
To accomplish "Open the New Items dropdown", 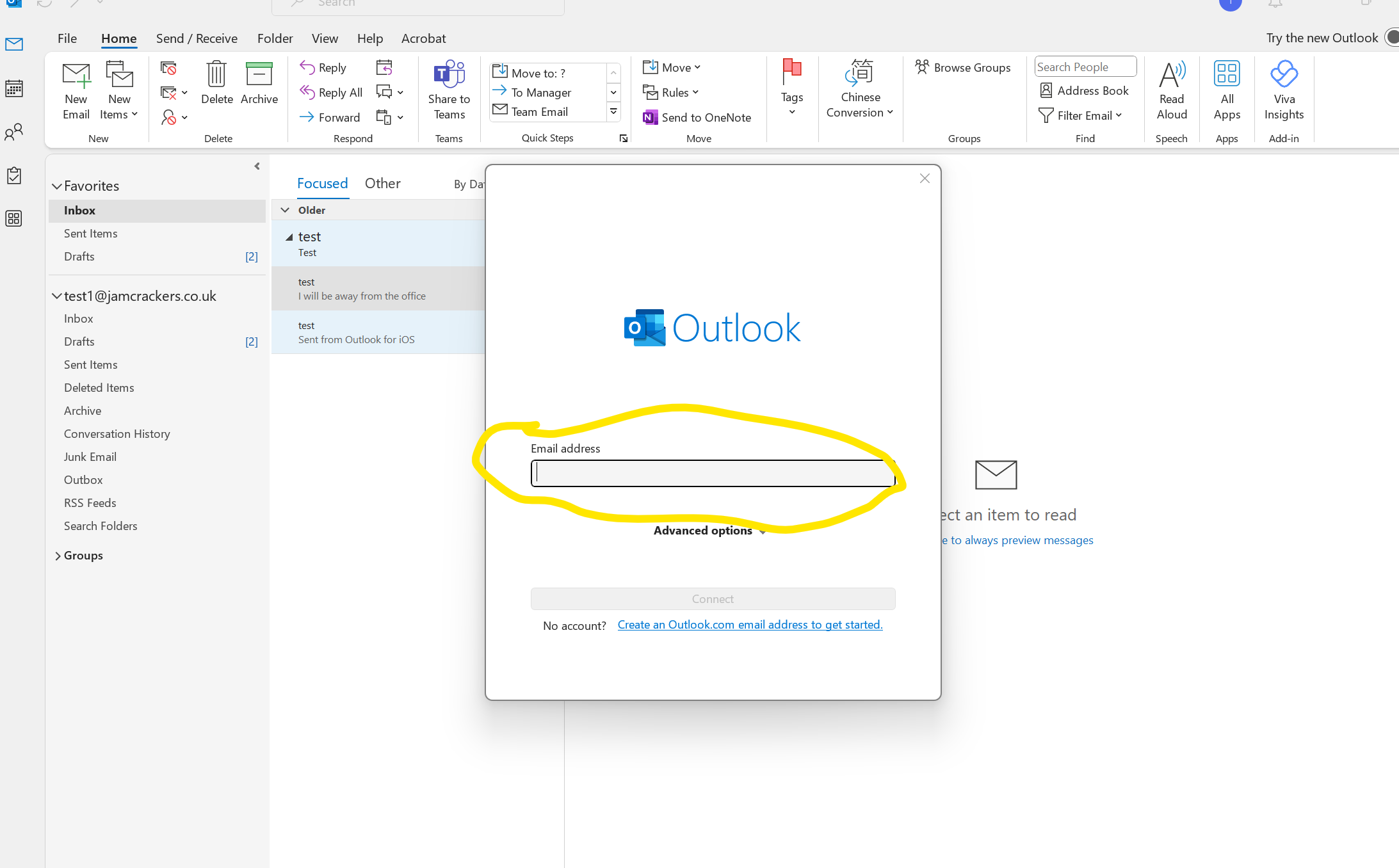I will (x=118, y=90).
